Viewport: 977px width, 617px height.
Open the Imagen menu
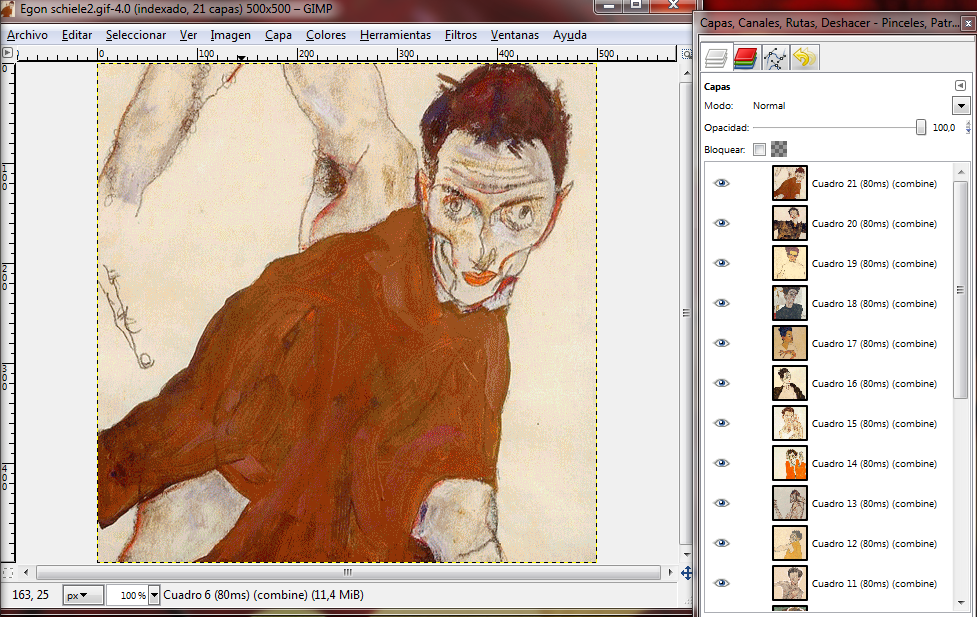(231, 35)
